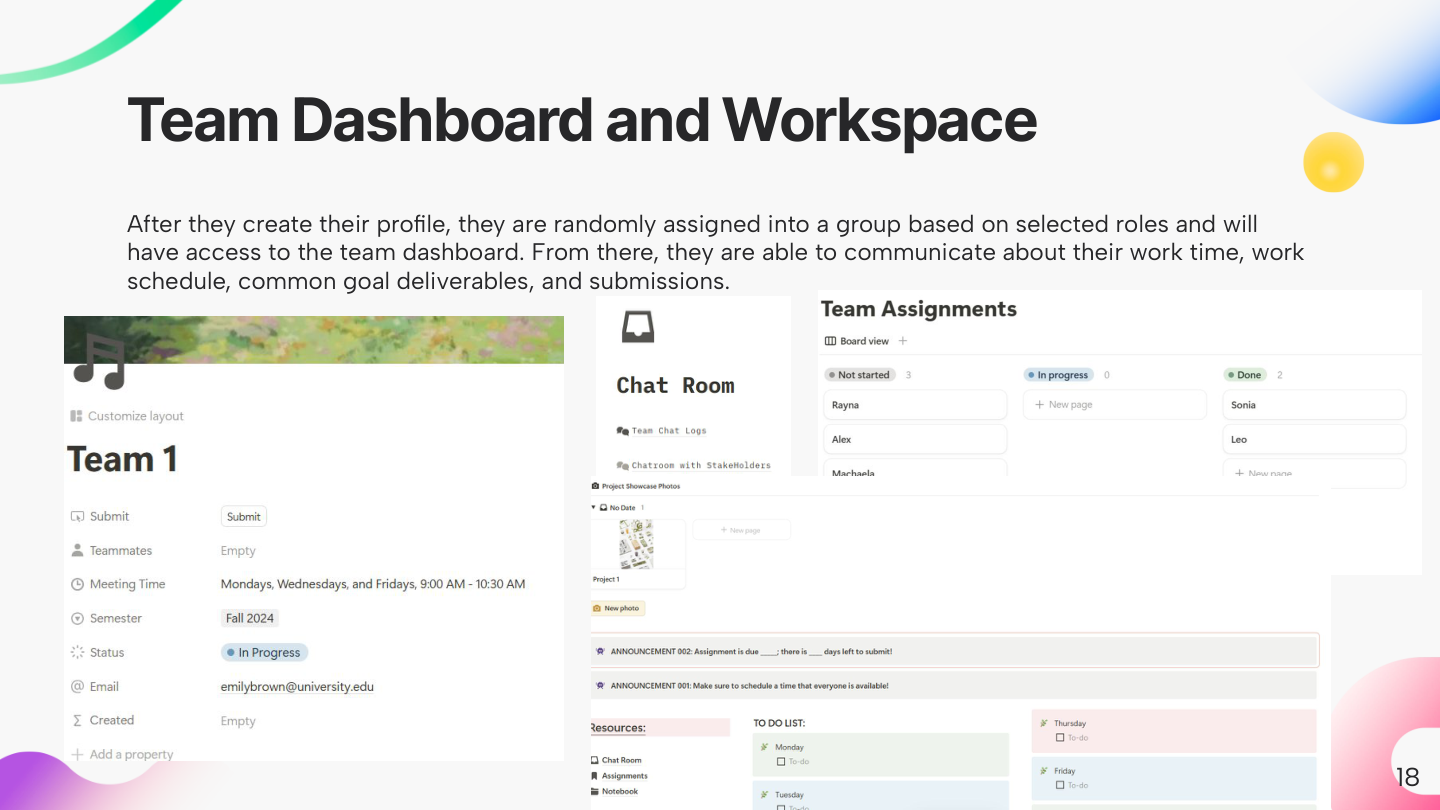Click the email emilybrown@university.edu
Image resolution: width=1440 pixels, height=810 pixels.
(297, 687)
